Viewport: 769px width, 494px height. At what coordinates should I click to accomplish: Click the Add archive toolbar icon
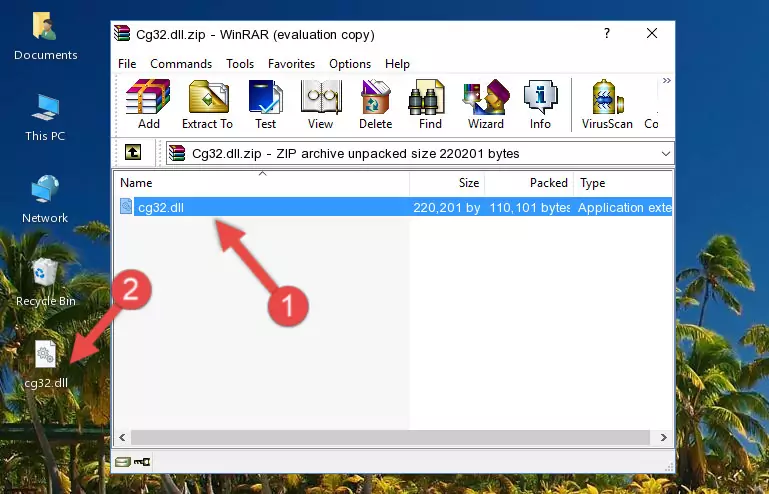pos(149,104)
